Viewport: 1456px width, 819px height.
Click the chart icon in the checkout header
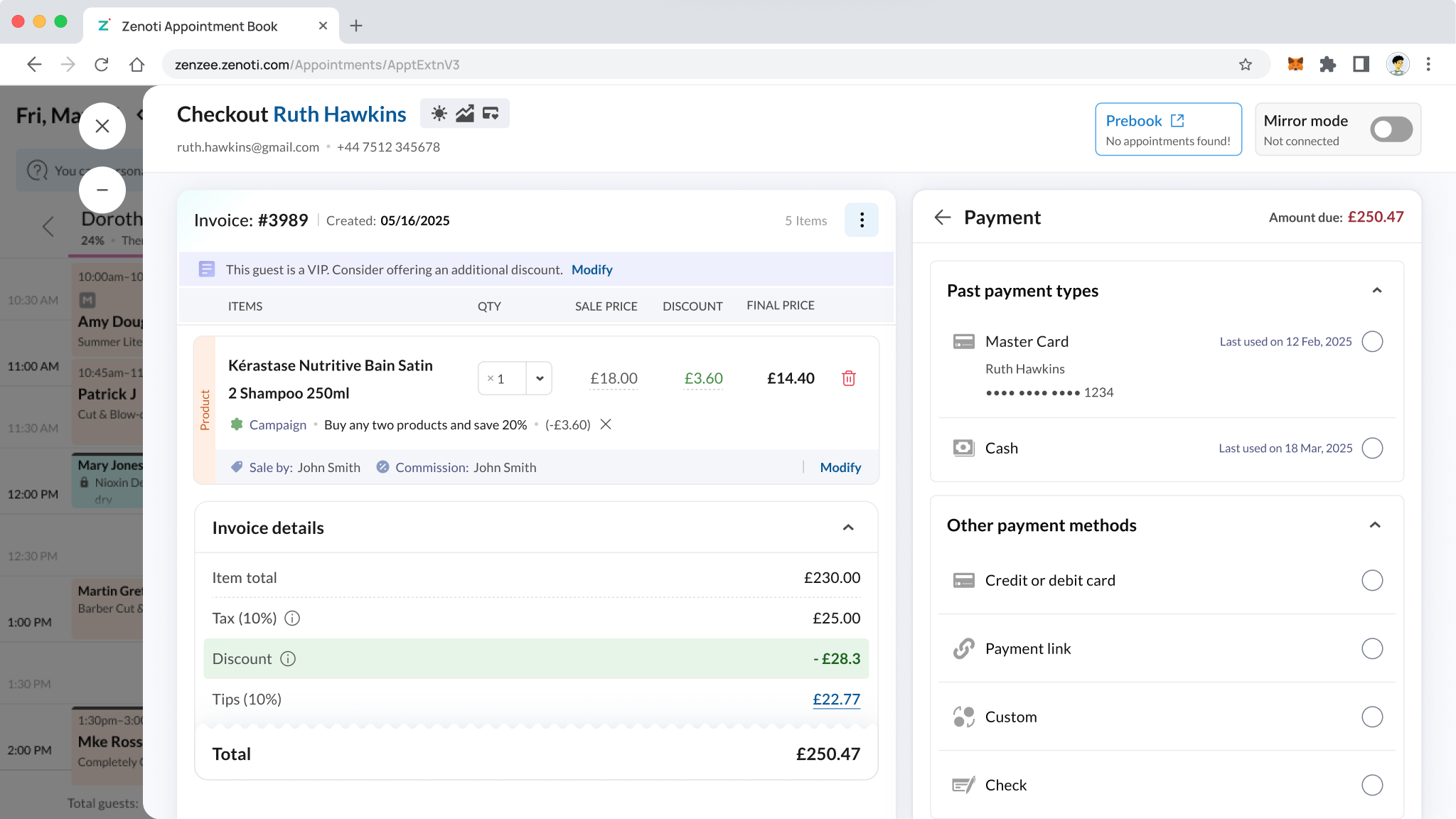[x=465, y=114]
